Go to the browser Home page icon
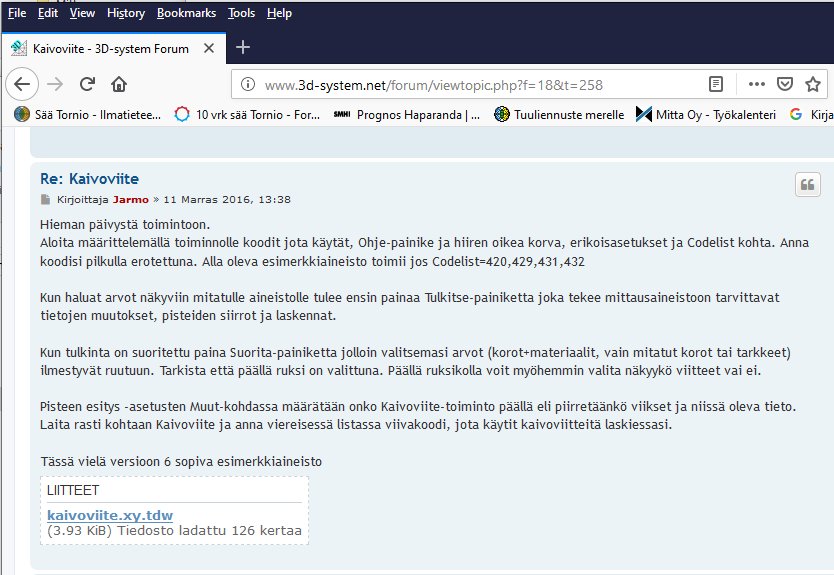 click(118, 84)
